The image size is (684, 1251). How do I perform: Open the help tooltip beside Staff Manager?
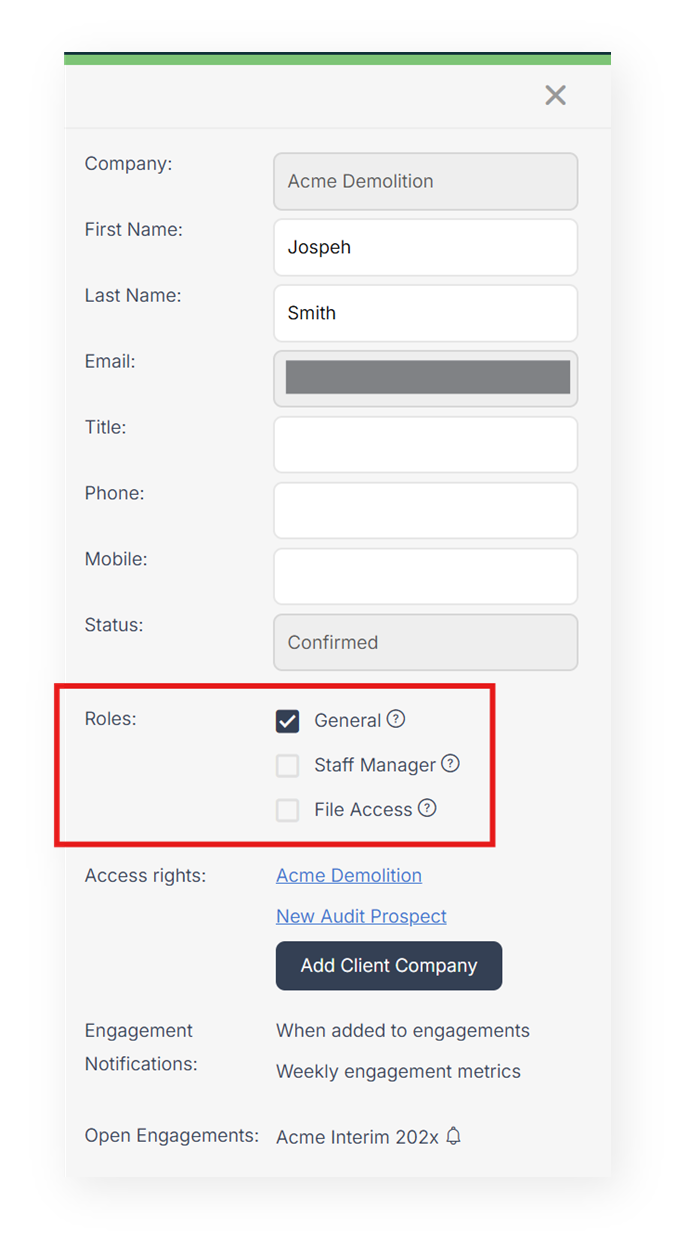[x=451, y=763]
